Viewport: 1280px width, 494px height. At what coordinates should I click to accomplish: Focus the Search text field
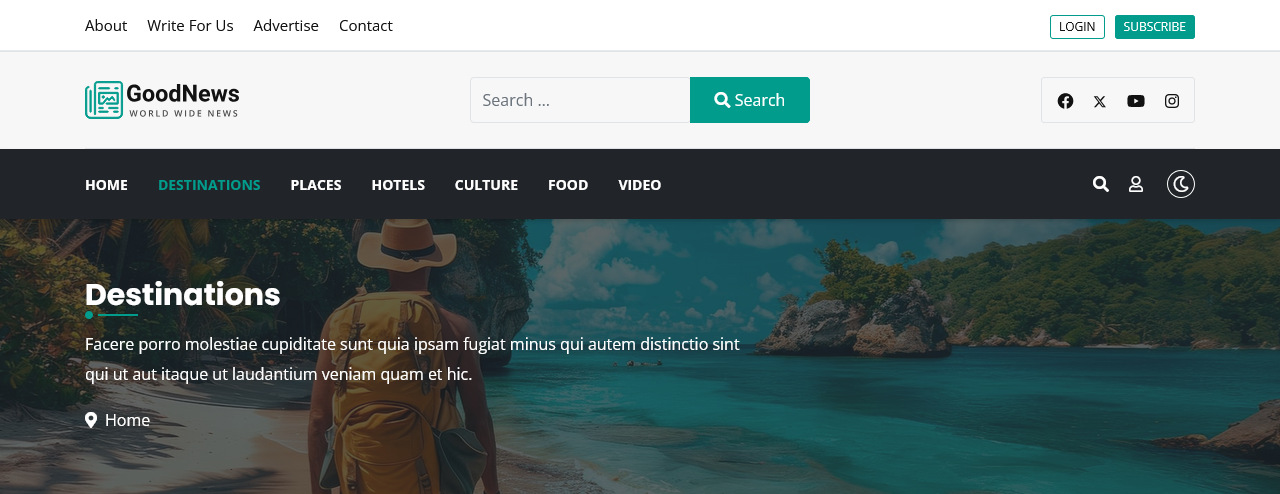coord(580,100)
